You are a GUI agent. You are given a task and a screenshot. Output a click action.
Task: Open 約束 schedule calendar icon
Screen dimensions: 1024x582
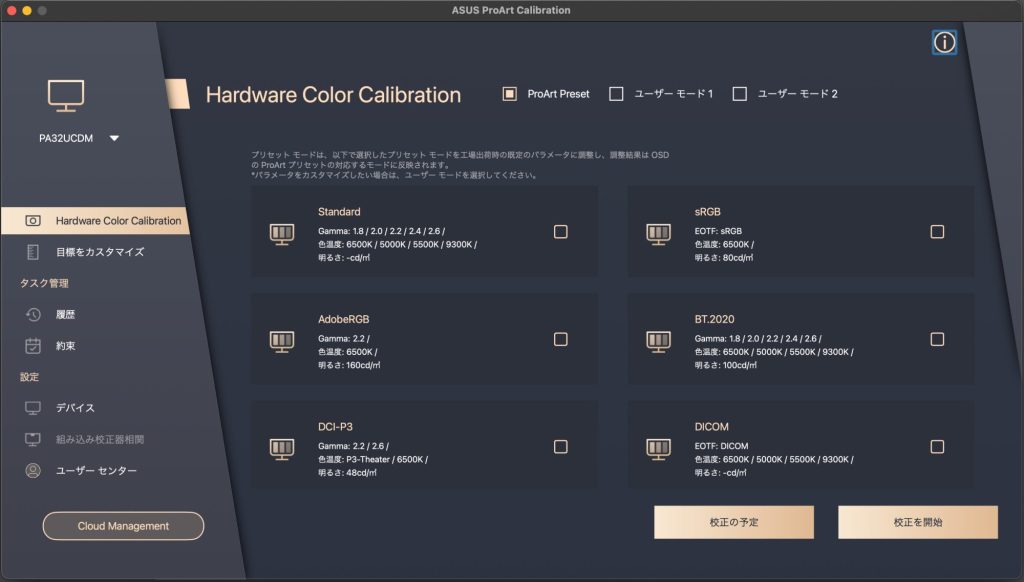click(x=33, y=346)
